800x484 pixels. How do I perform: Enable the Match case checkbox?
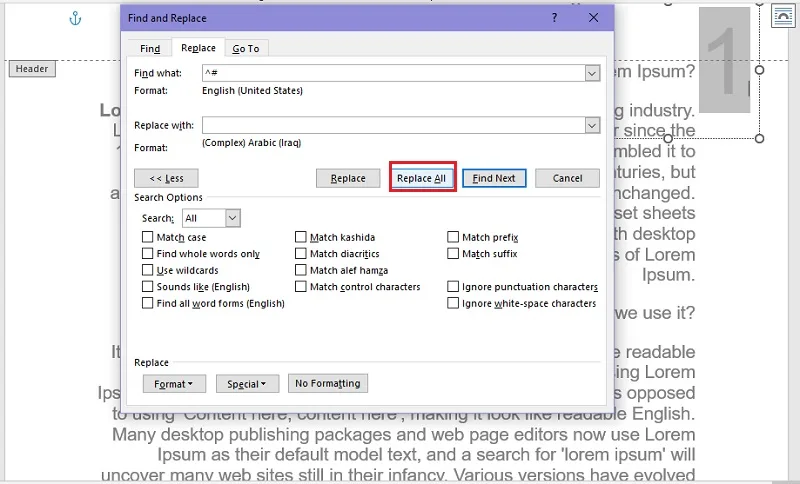pyautogui.click(x=147, y=237)
